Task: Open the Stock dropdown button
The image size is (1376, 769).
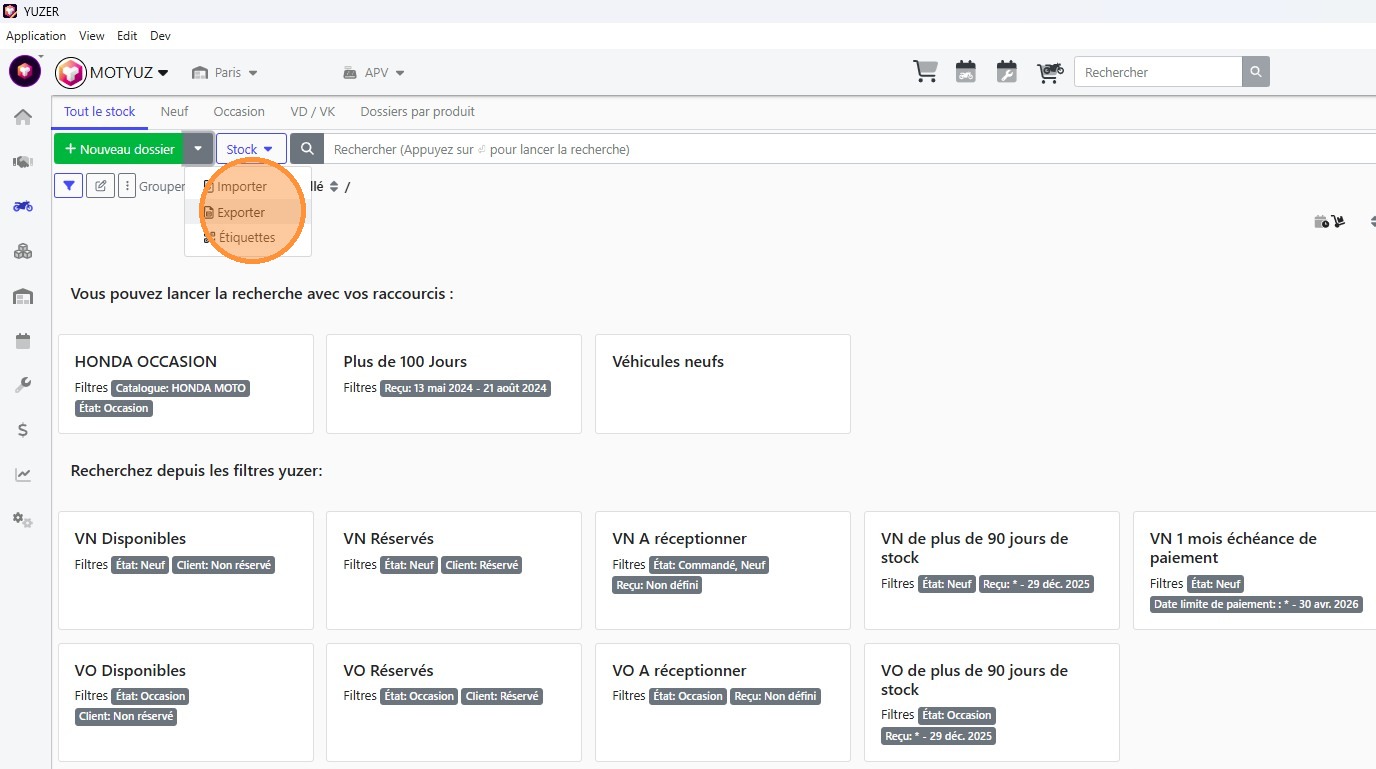Action: coord(250,149)
